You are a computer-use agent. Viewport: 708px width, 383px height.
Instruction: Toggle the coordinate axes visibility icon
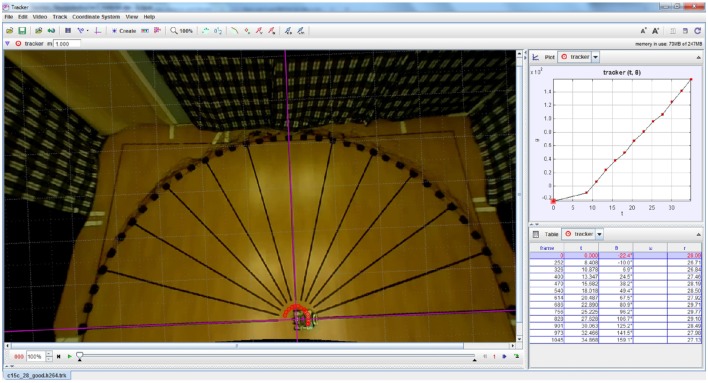(98, 31)
